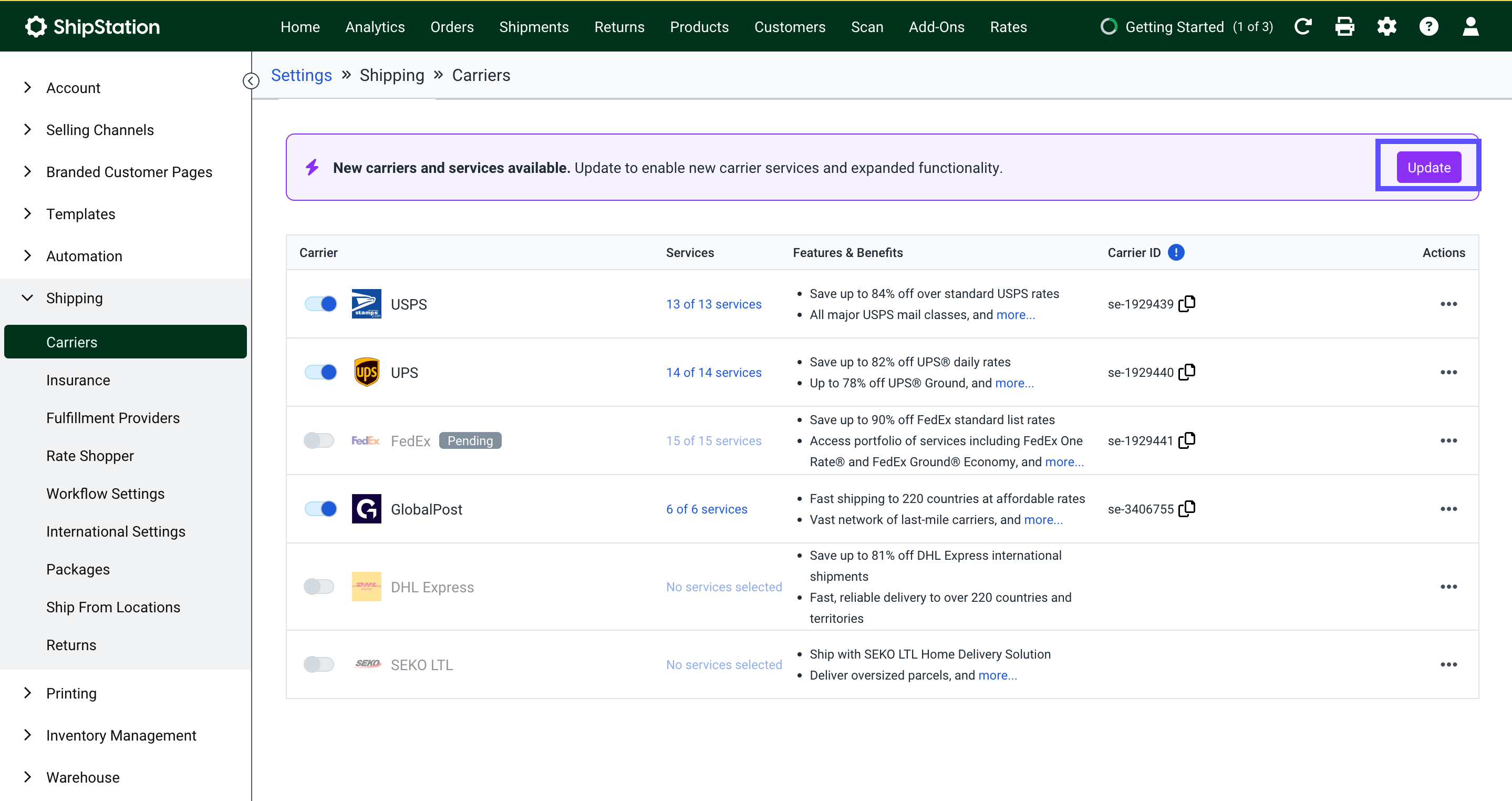The width and height of the screenshot is (1512, 801).
Task: Open the user profile icon
Action: click(x=1471, y=26)
